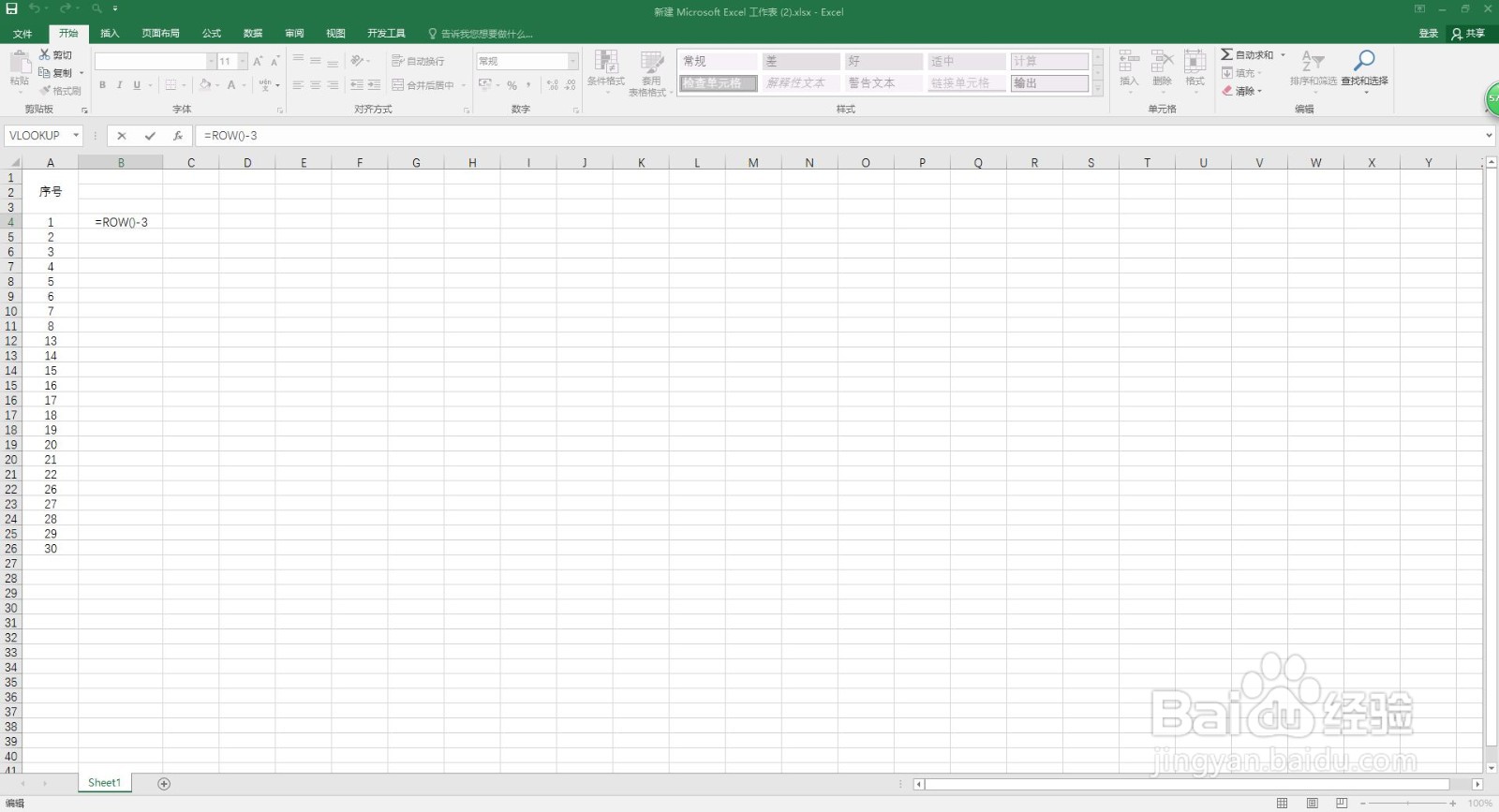Viewport: 1499px width, 812px height.
Task: Open the font name dropdown
Action: pos(211,61)
